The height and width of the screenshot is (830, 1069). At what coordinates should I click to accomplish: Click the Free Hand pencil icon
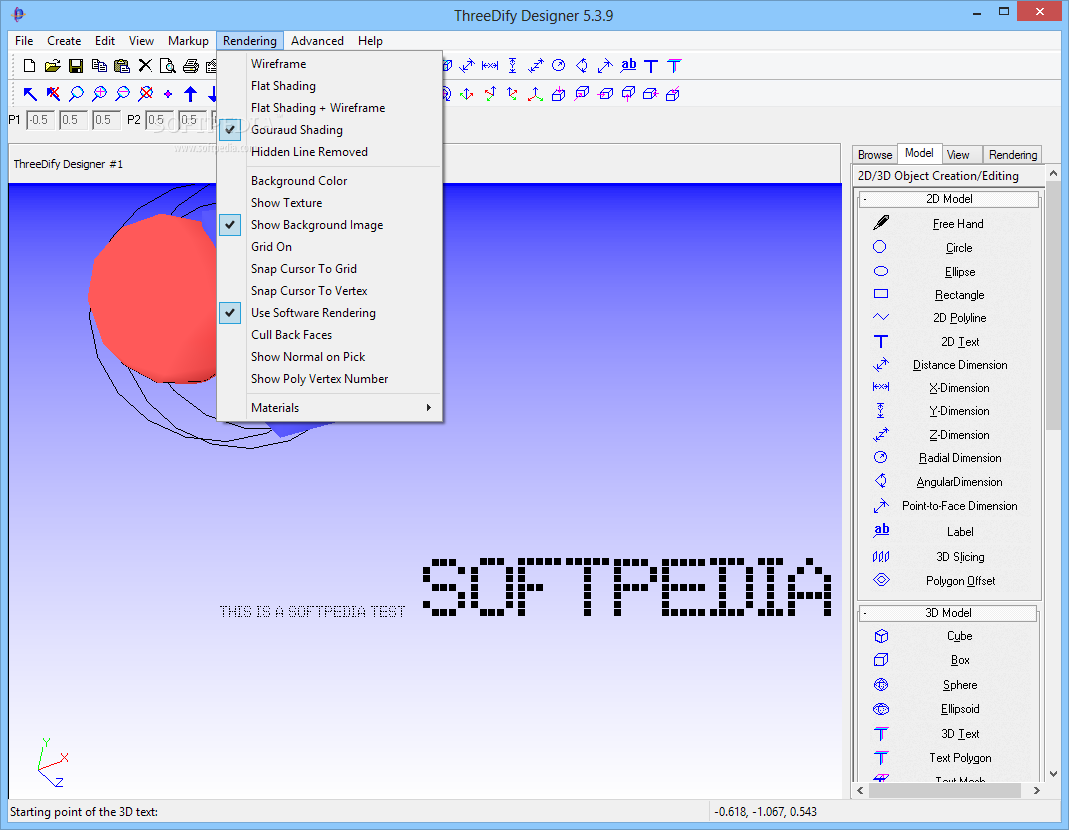pos(881,222)
